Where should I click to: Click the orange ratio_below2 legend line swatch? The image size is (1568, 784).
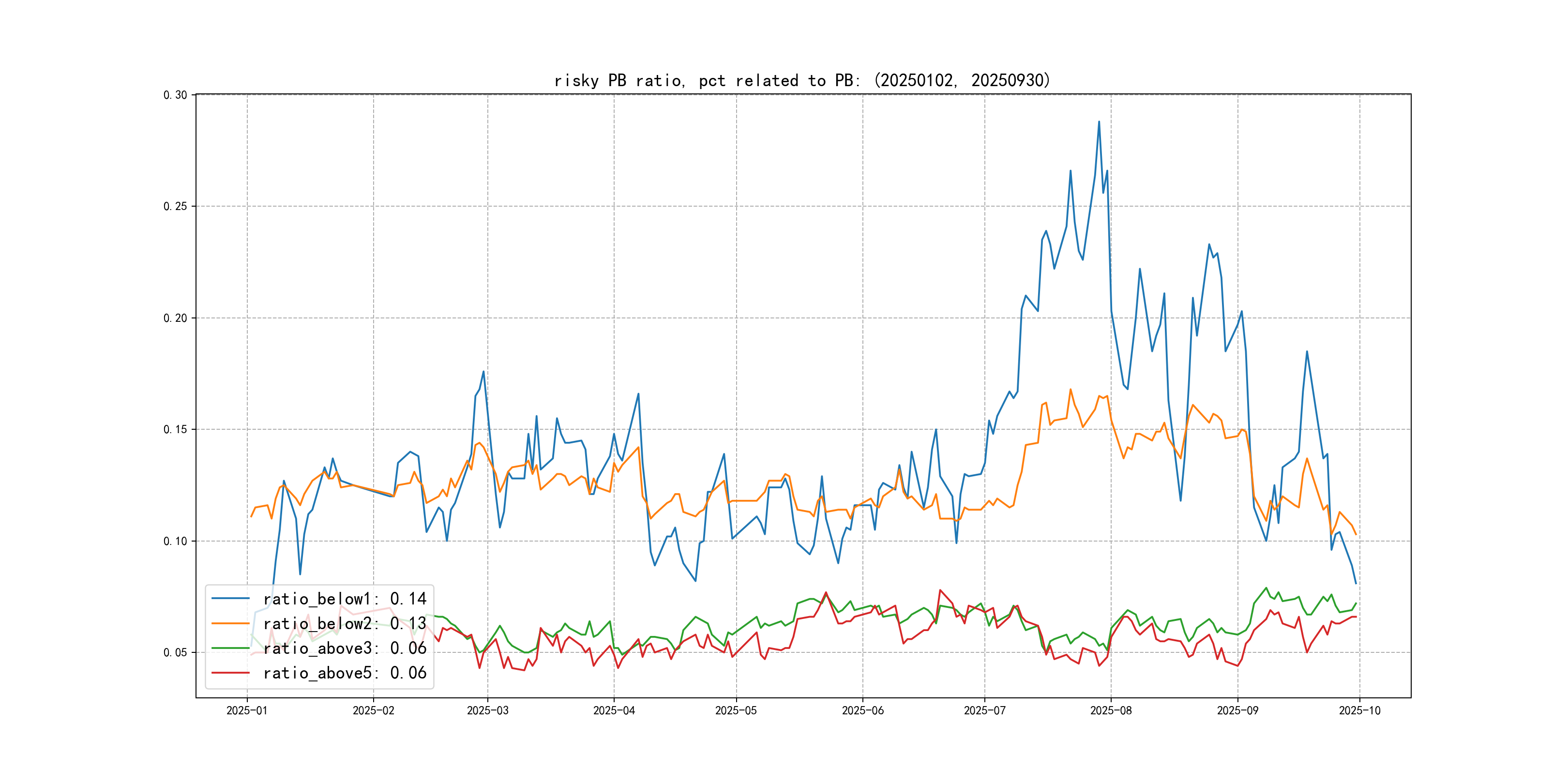pos(230,623)
